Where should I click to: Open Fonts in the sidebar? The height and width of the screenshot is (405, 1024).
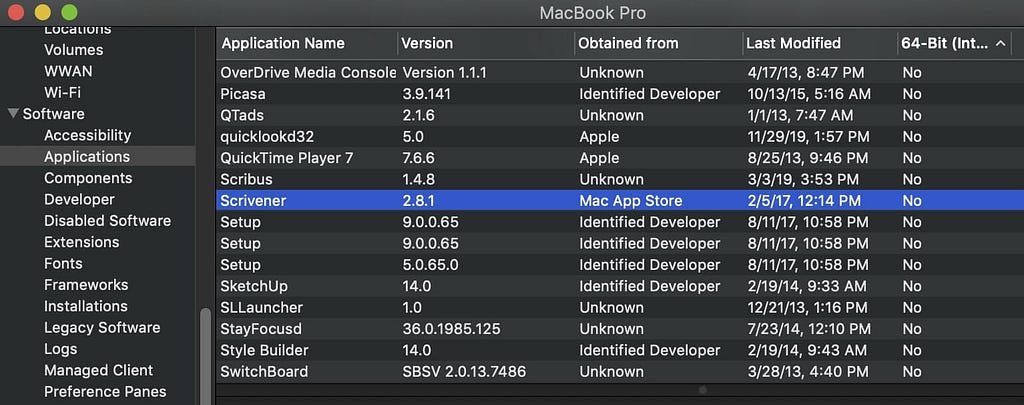tap(63, 264)
